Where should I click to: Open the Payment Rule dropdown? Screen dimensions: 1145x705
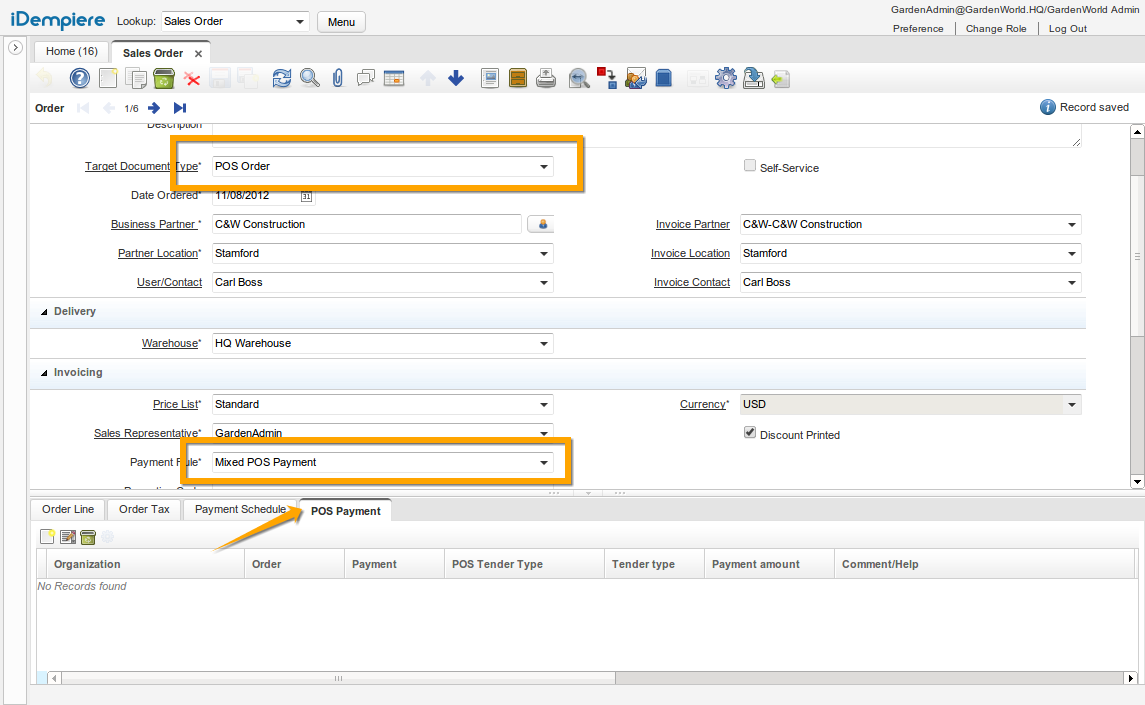click(543, 463)
